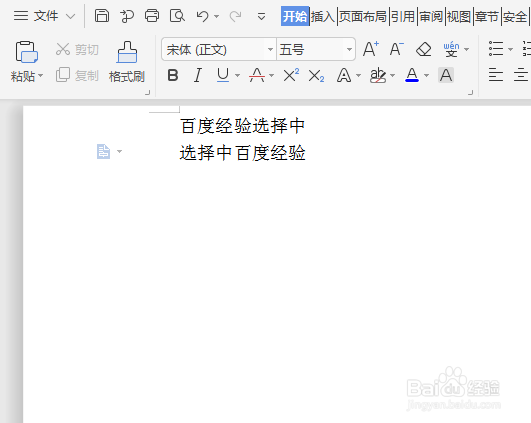Click the 粘贴 clipboard icon
The height and width of the screenshot is (423, 531).
click(x=26, y=52)
